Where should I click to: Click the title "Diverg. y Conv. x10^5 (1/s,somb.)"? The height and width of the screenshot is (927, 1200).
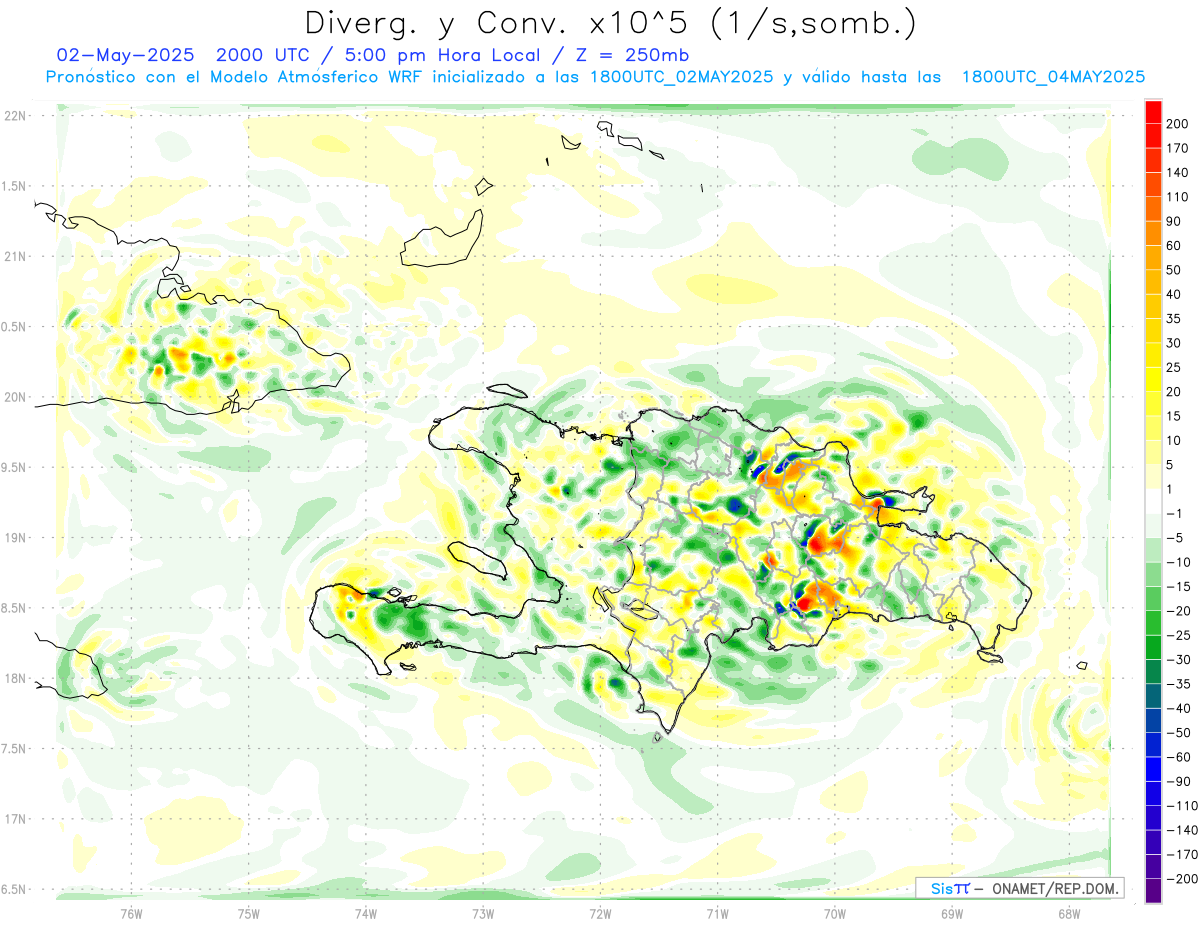pyautogui.click(x=610, y=23)
